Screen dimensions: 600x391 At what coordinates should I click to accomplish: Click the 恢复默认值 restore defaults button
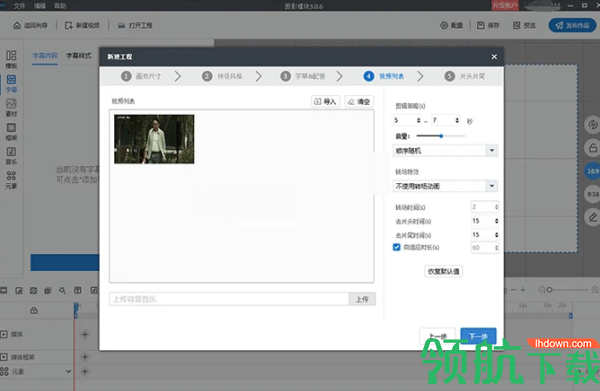(443, 271)
